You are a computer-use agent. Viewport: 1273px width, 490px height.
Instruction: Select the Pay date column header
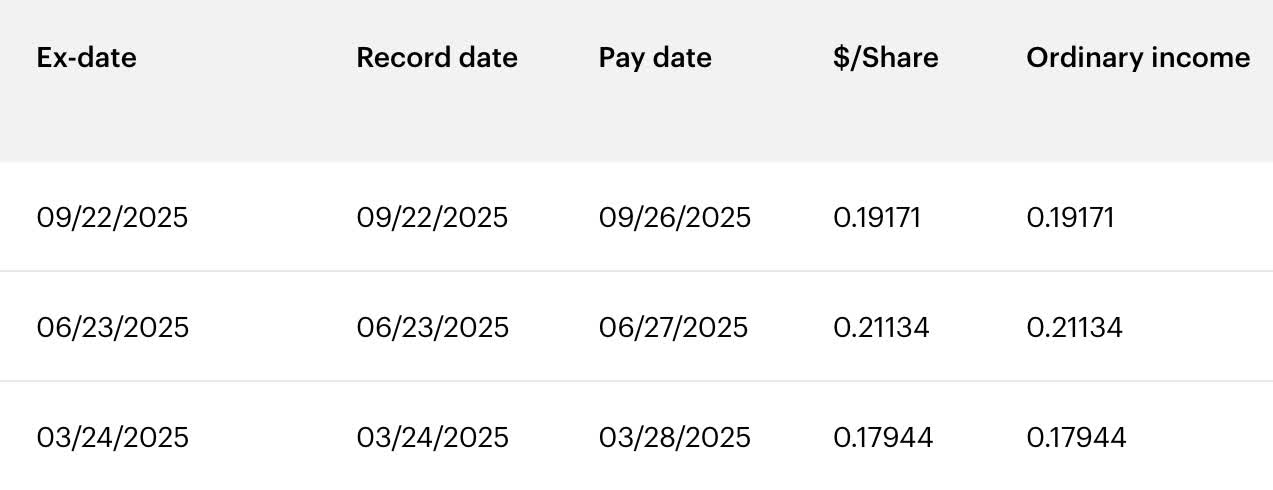coord(655,58)
